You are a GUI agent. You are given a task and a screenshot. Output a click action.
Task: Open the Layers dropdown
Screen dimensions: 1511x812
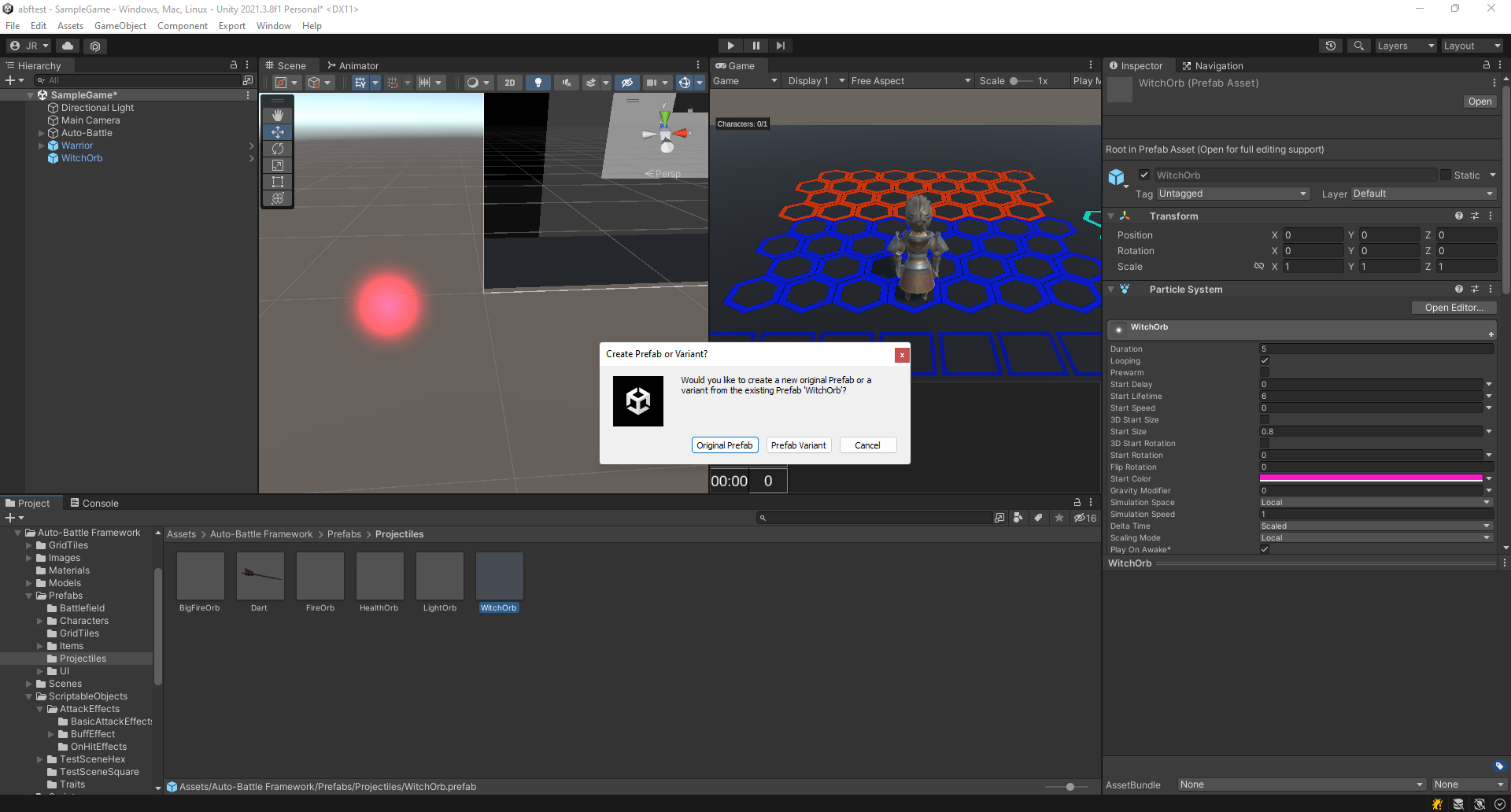[1406, 46]
